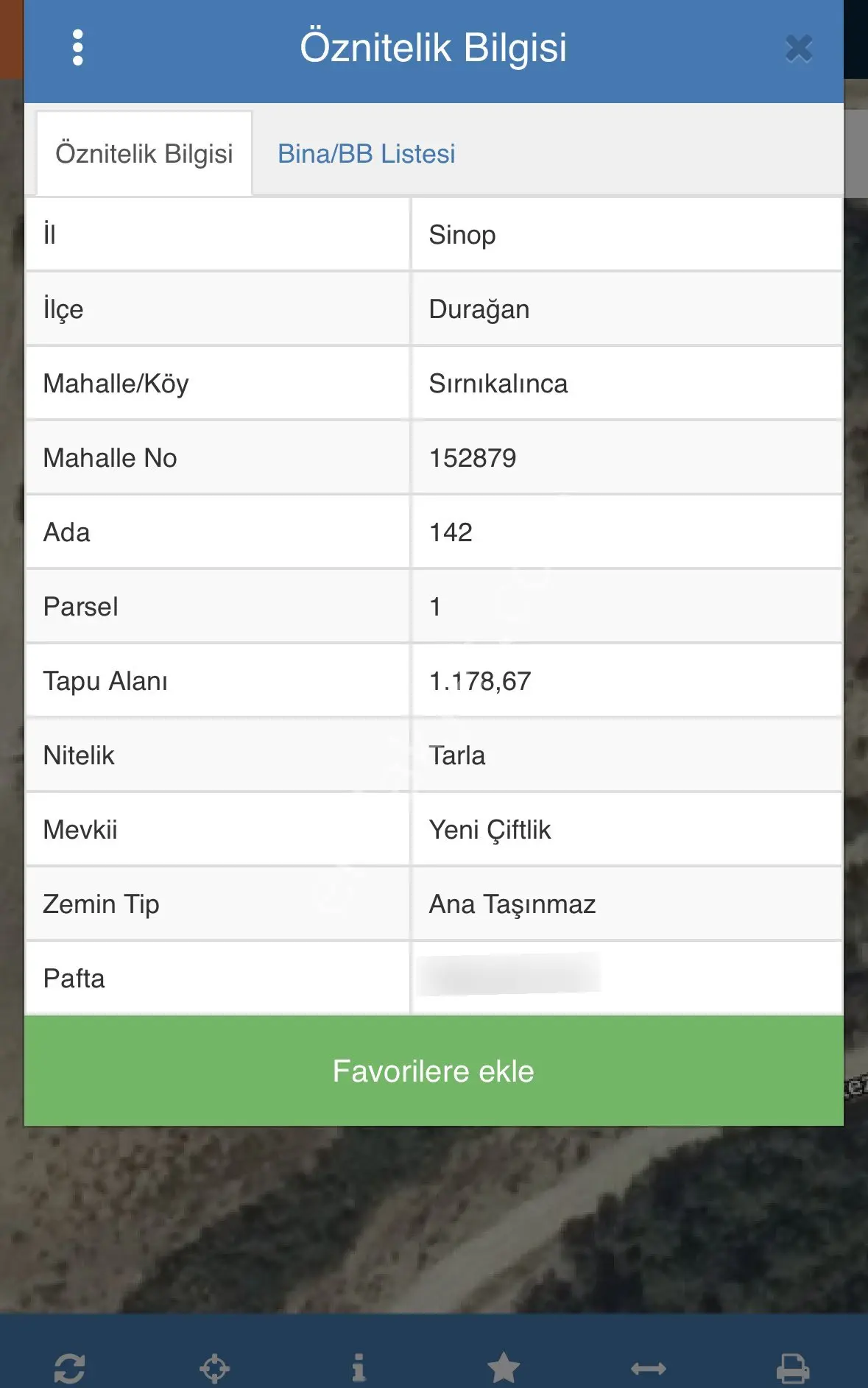The width and height of the screenshot is (868, 1388).
Task: Close the Öznitelik Bilgisi dialog
Action: [799, 49]
